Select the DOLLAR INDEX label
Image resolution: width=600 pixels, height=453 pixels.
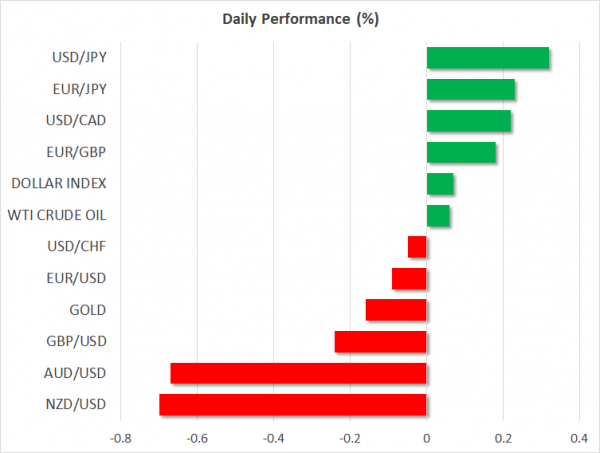pyautogui.click(x=58, y=184)
